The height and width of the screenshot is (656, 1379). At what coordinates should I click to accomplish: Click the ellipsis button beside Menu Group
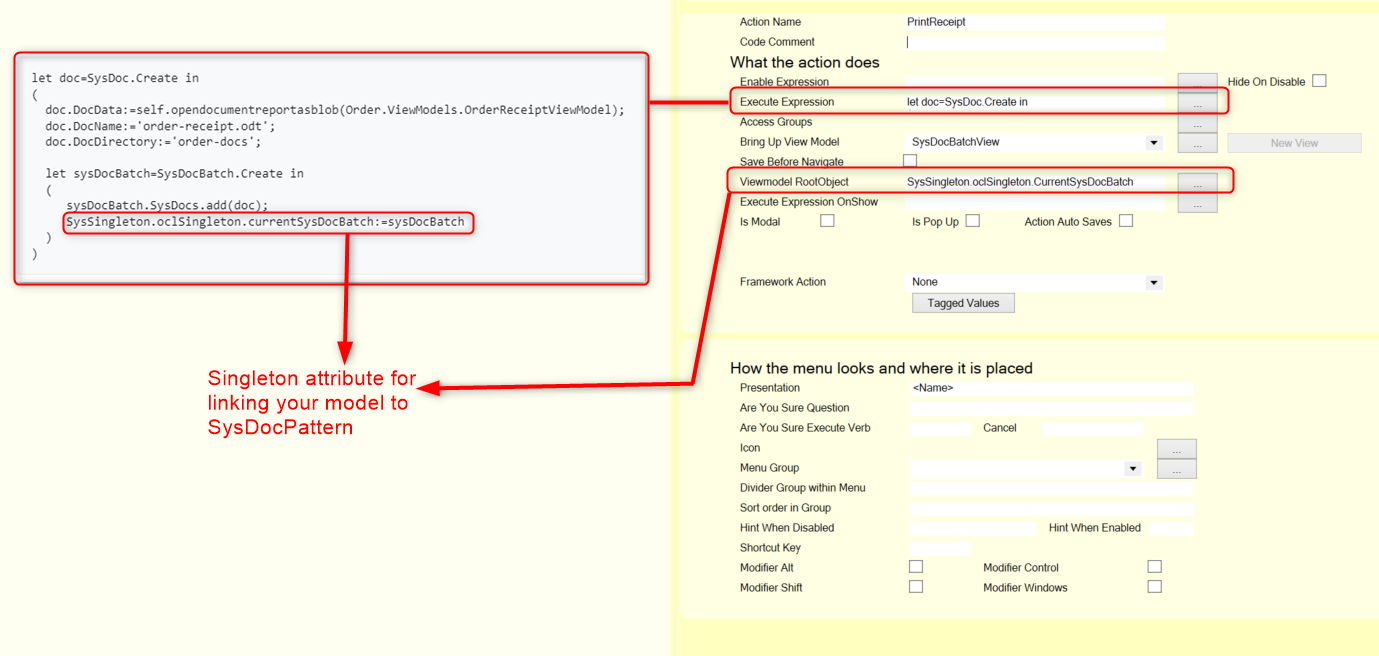(x=1176, y=469)
